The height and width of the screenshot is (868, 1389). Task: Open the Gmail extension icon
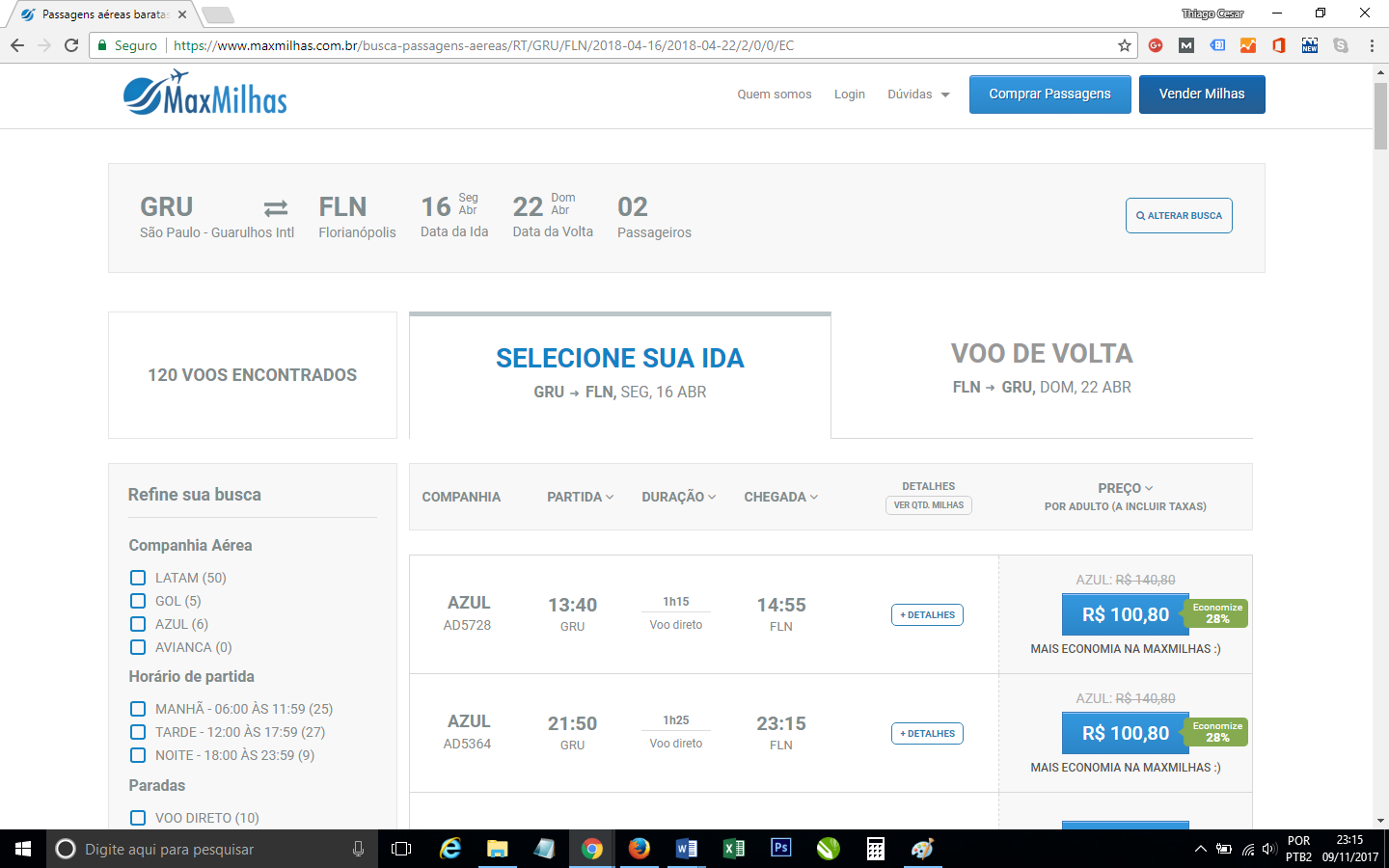pos(1186,45)
